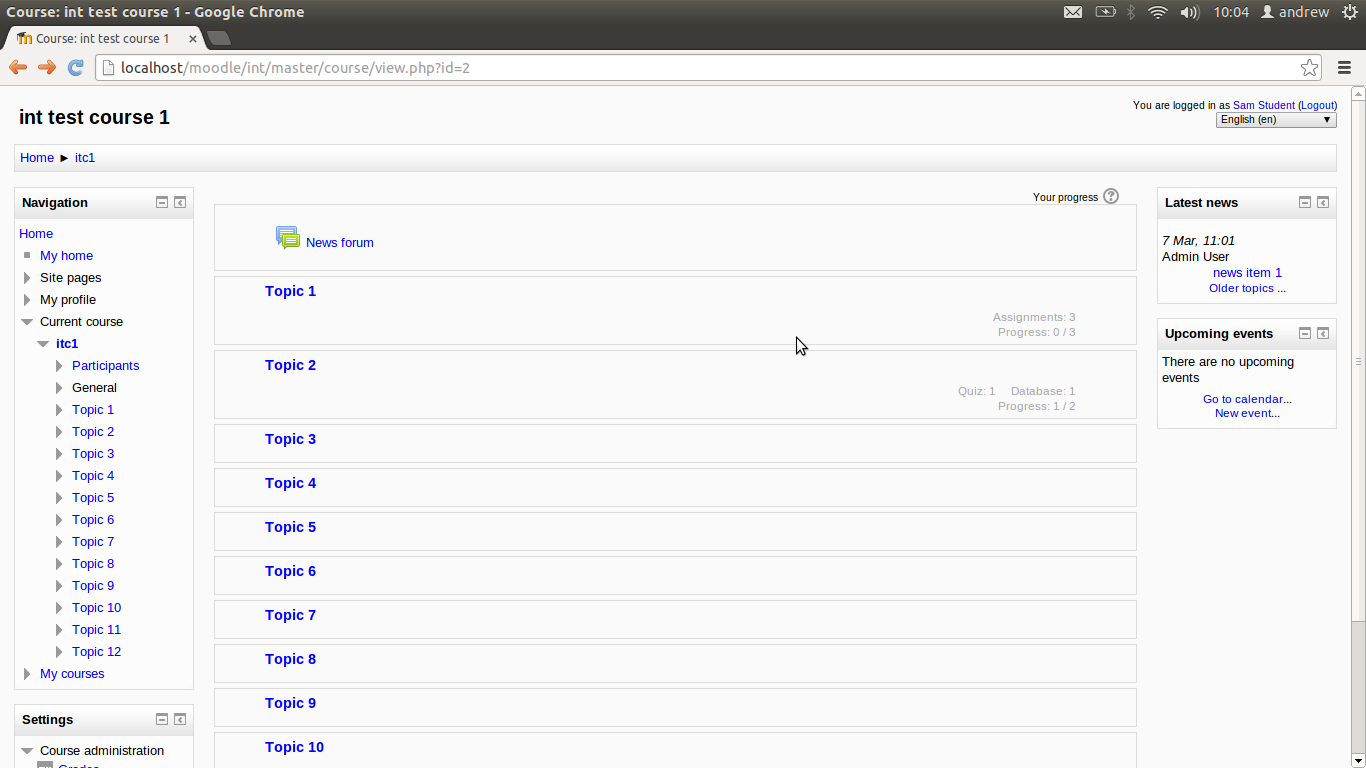Viewport: 1366px width, 768px height.
Task: Click Home link in Navigation block
Action: click(x=36, y=234)
